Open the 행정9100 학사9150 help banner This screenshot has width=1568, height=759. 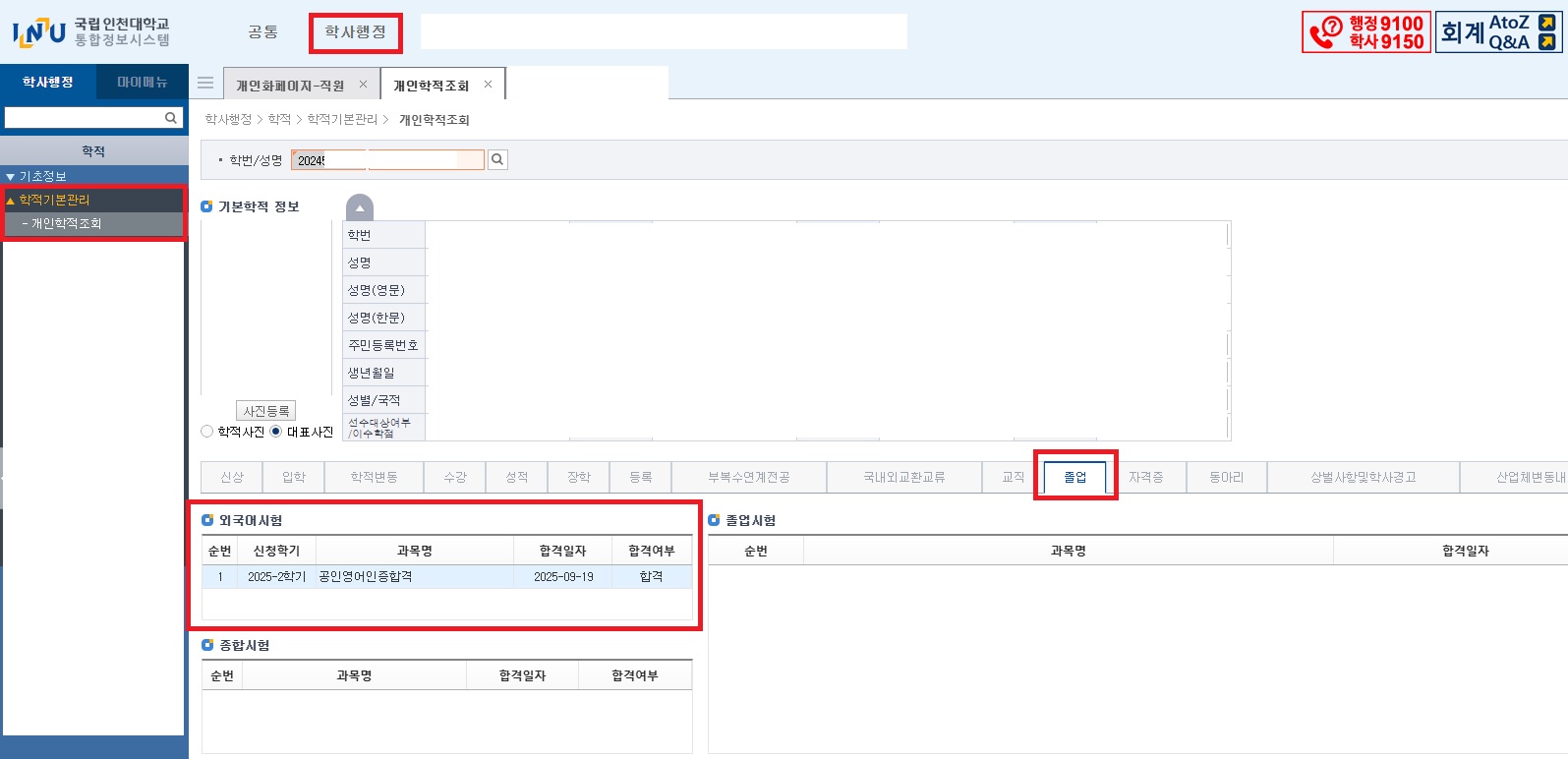pyautogui.click(x=1365, y=32)
